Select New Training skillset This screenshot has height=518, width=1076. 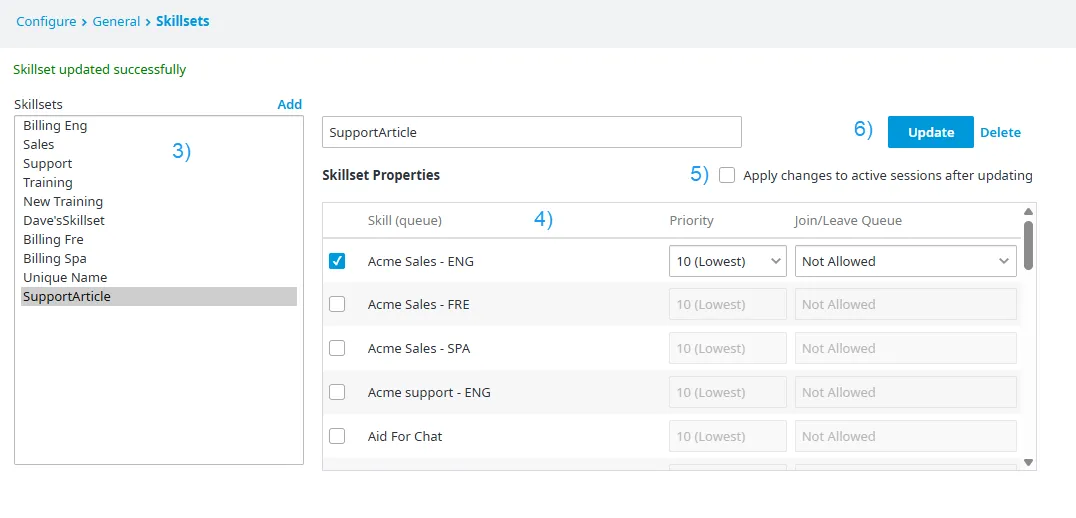point(159,202)
